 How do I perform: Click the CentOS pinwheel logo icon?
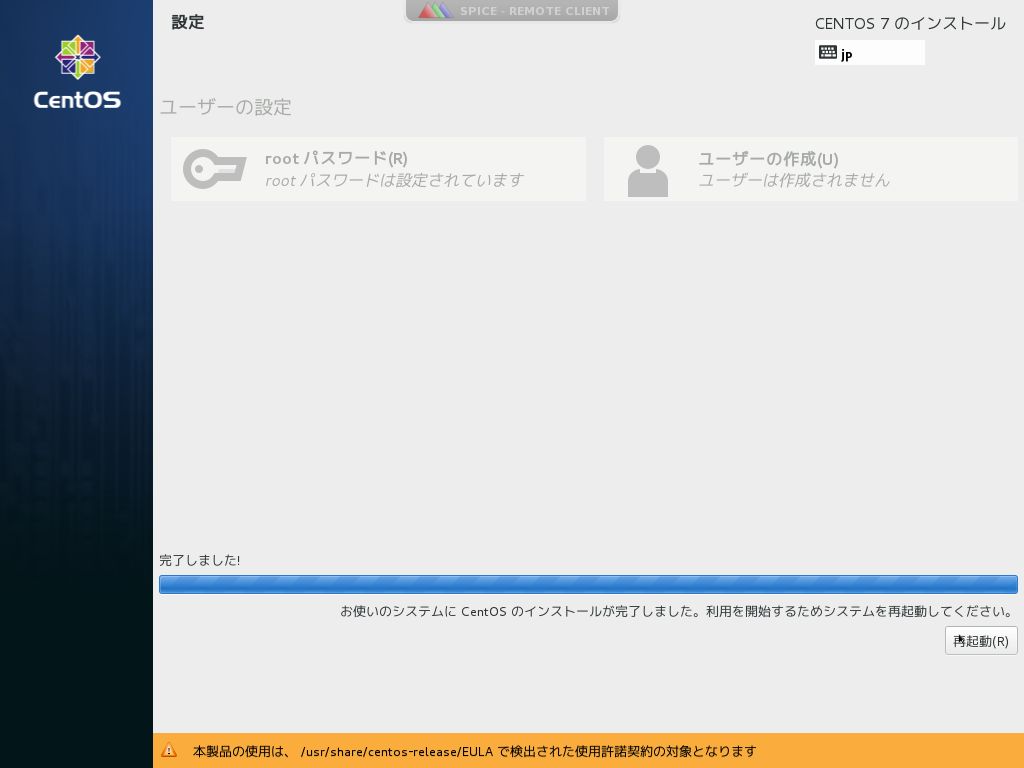point(77,57)
